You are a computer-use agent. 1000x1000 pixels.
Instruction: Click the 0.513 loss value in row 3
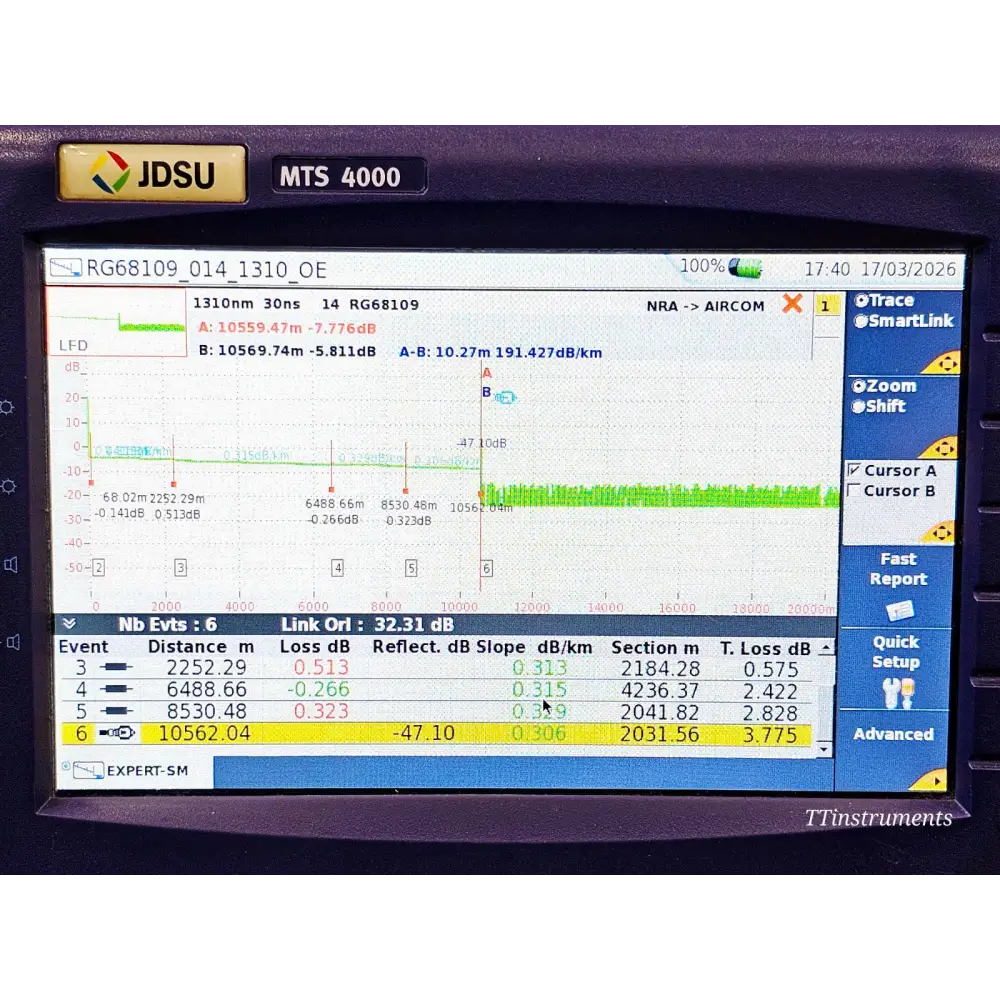[321, 668]
